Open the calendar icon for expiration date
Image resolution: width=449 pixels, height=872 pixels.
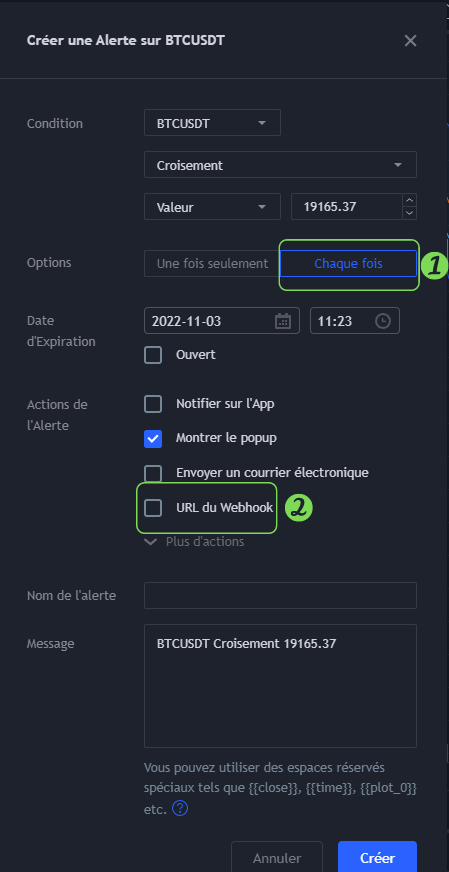[x=283, y=321]
